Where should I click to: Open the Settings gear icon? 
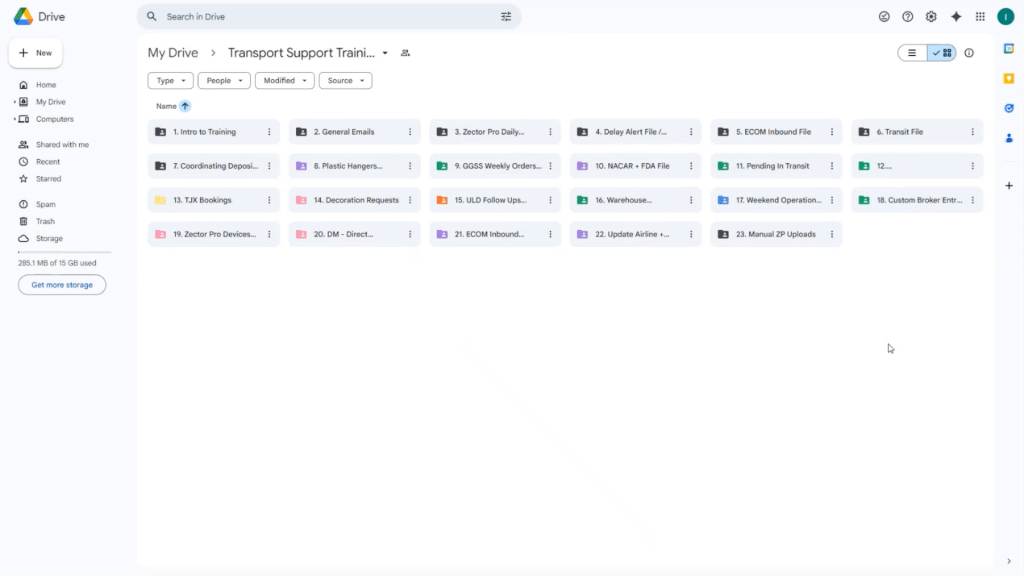pyautogui.click(x=931, y=17)
